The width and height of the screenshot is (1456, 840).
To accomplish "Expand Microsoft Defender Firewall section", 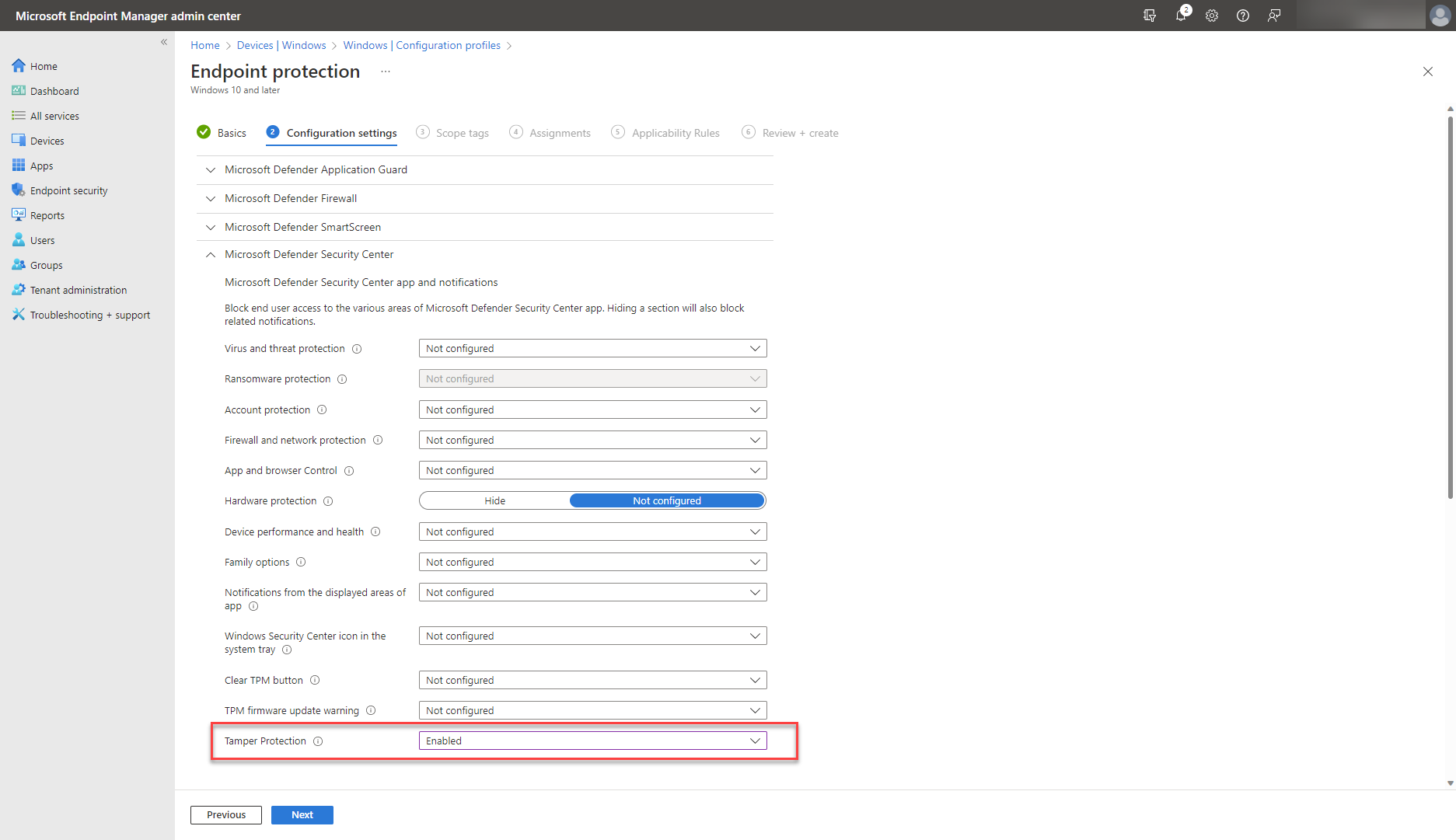I will click(x=485, y=199).
